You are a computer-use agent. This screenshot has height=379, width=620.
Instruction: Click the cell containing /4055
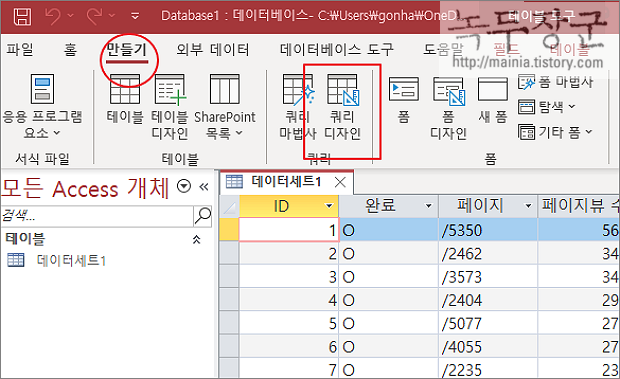(x=488, y=347)
